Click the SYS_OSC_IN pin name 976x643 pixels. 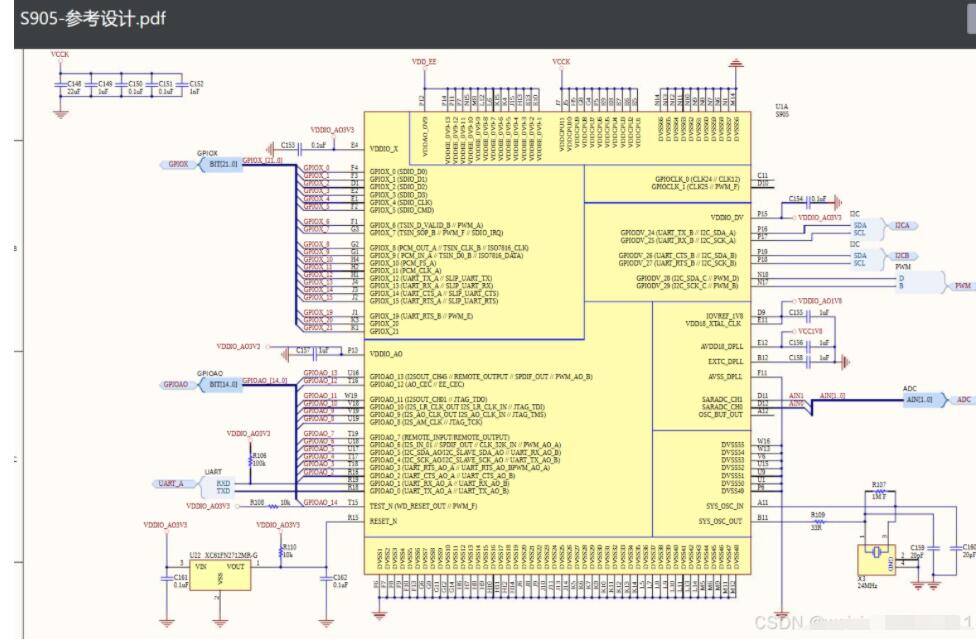[x=725, y=507]
